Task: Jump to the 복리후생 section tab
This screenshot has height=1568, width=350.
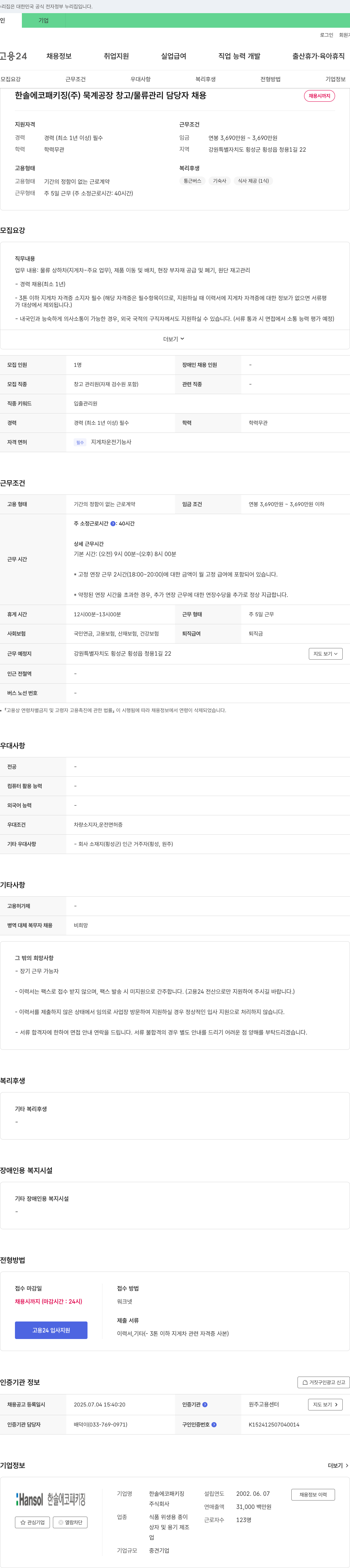Action: [x=206, y=79]
